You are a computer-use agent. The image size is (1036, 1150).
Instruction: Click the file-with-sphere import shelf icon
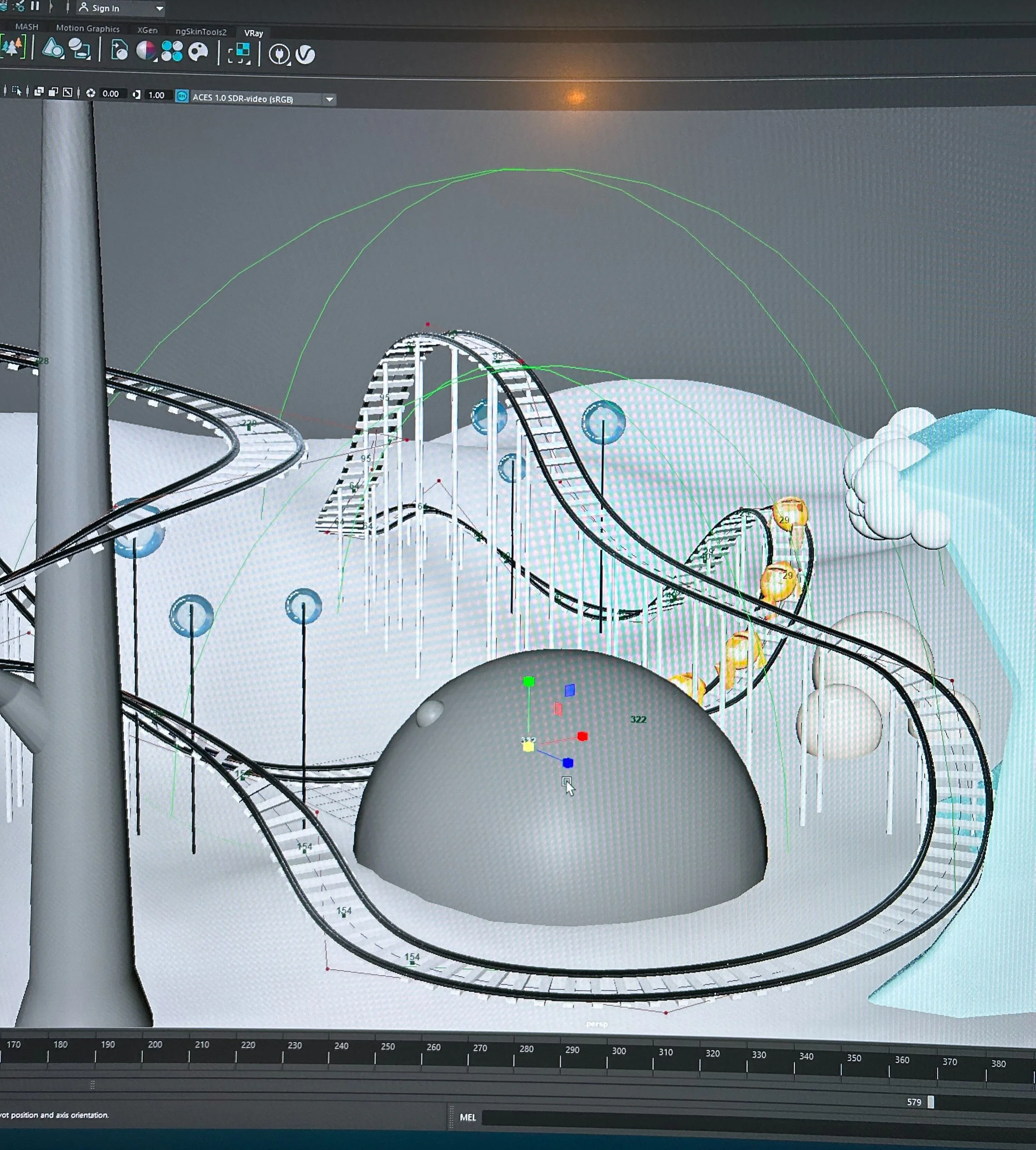coord(119,50)
